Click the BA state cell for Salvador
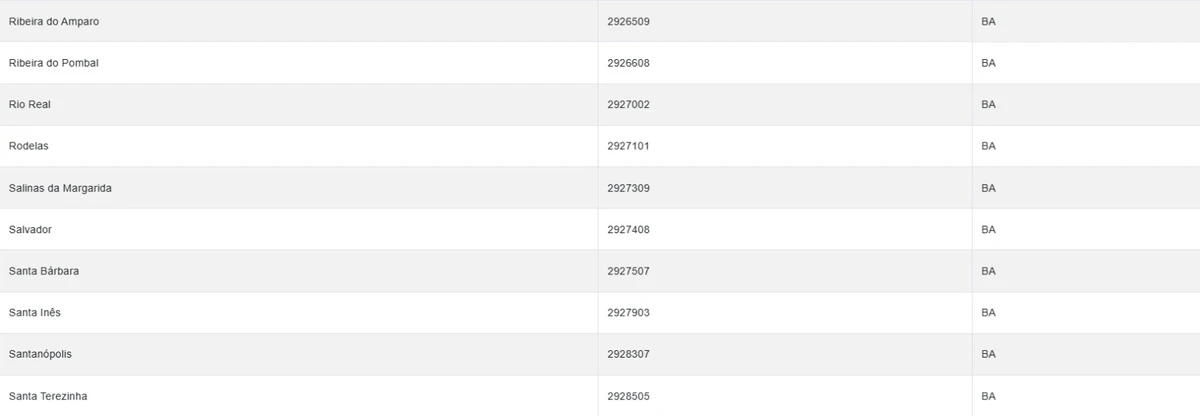The image size is (1200, 416). pos(988,229)
